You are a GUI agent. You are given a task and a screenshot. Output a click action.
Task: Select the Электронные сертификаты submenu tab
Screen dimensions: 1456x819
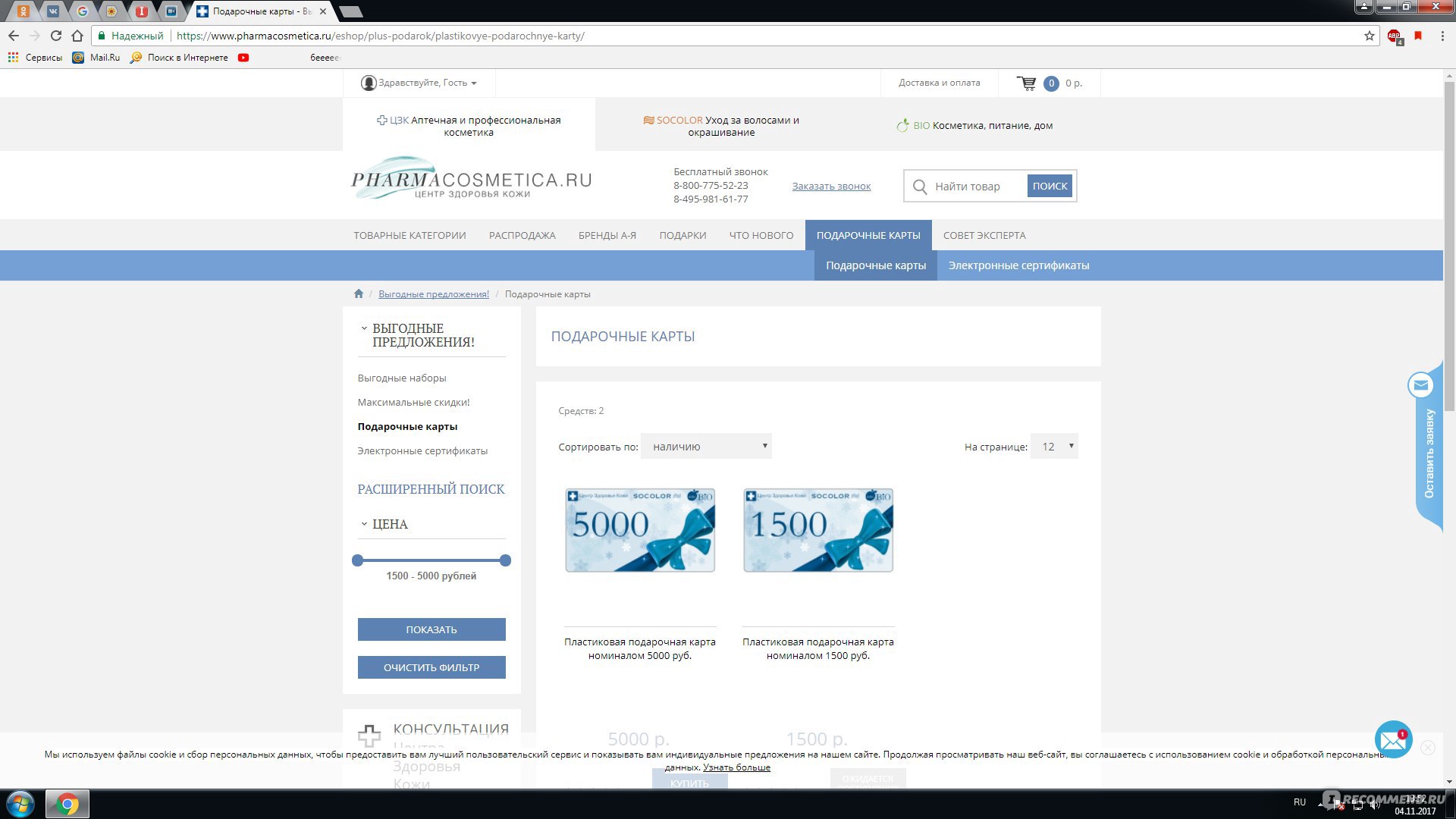[1018, 265]
